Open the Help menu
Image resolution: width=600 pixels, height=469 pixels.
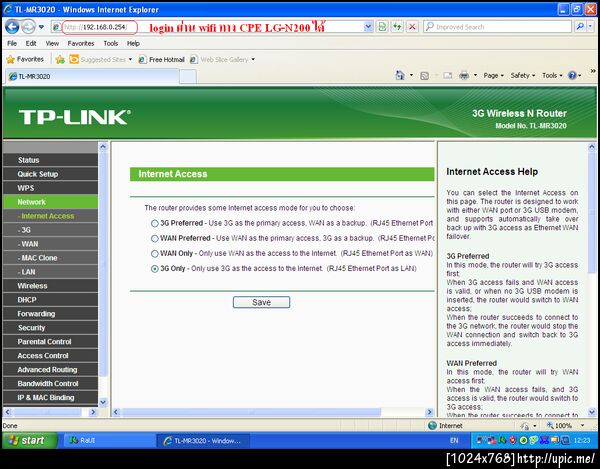tap(133, 43)
